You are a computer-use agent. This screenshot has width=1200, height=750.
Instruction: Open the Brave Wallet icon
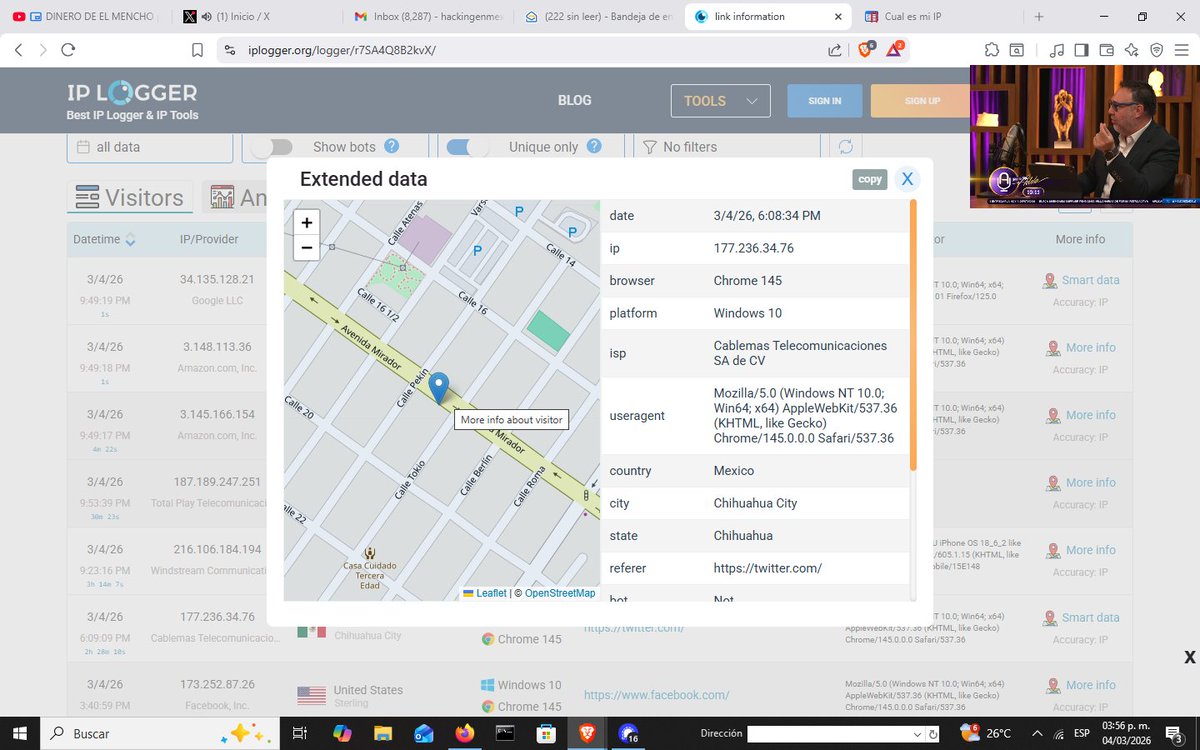(1106, 49)
